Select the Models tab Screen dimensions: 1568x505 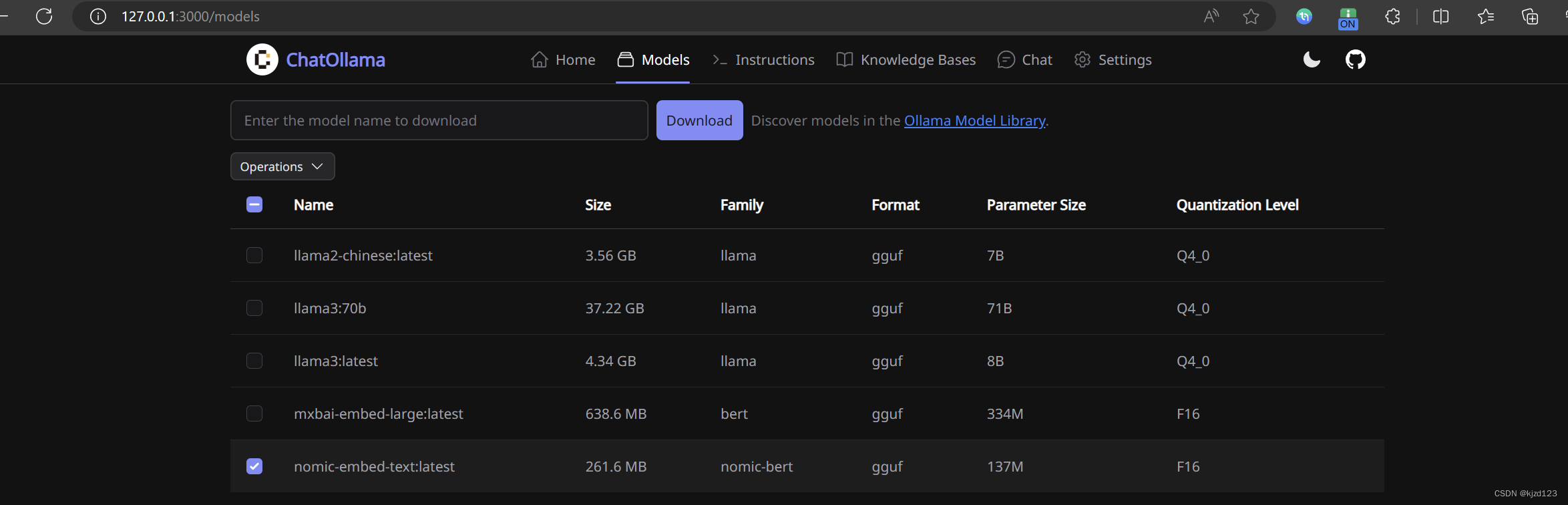click(x=653, y=59)
